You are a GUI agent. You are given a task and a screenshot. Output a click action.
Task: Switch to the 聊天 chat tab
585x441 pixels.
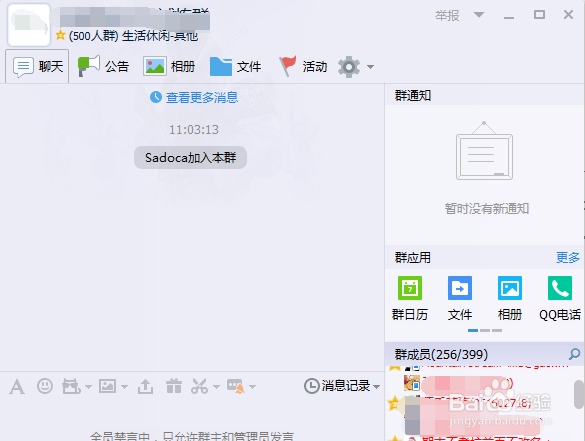coord(37,67)
